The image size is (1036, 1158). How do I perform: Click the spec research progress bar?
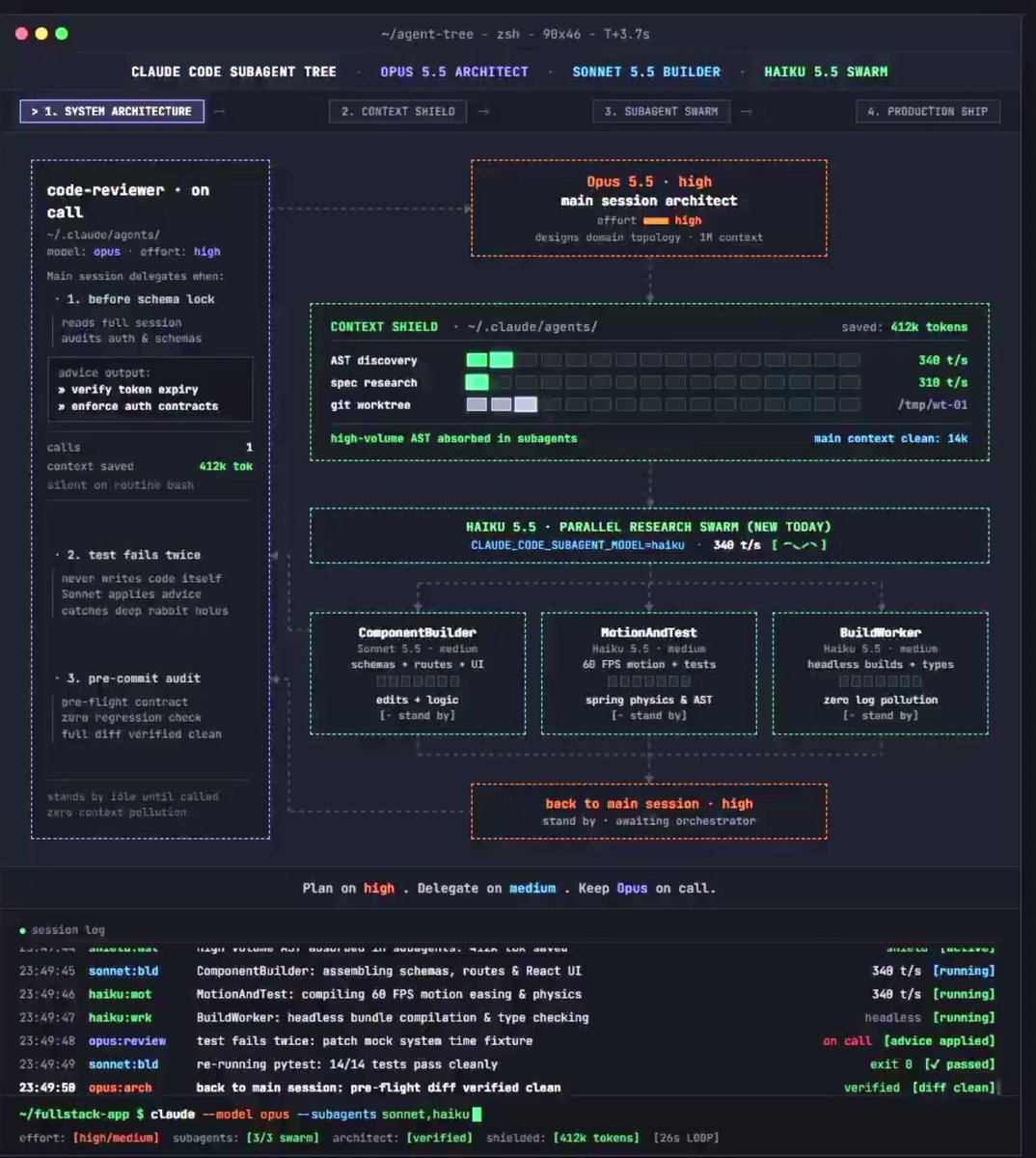[x=663, y=382]
